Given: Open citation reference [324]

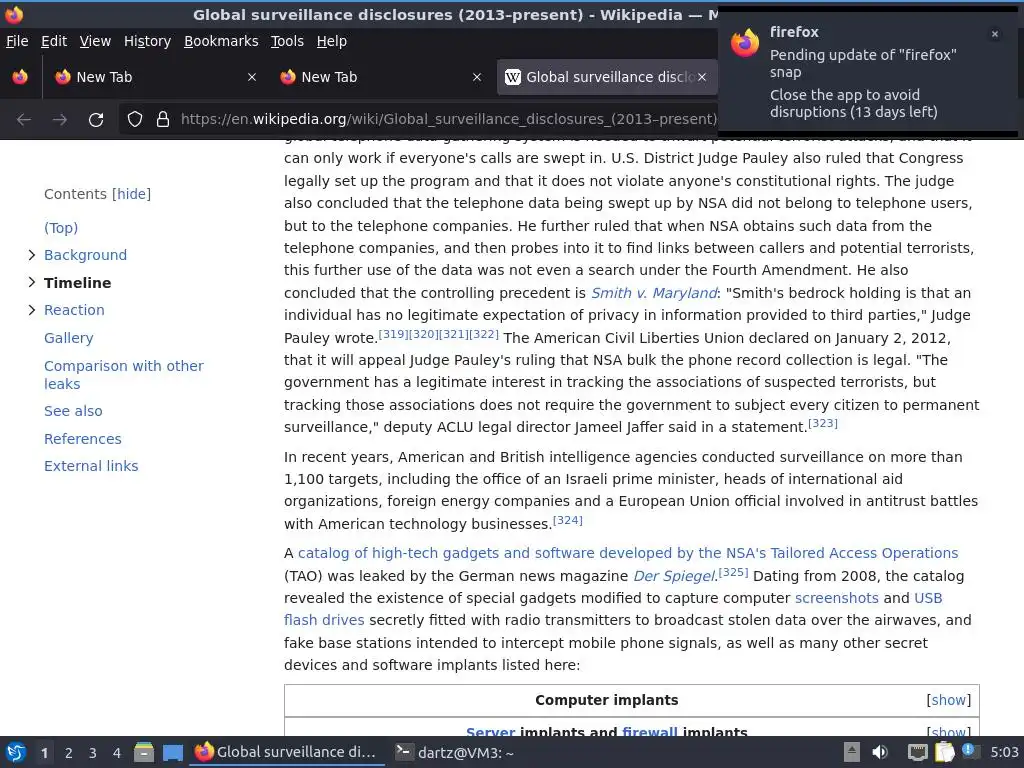Looking at the screenshot, I should click(x=568, y=520).
